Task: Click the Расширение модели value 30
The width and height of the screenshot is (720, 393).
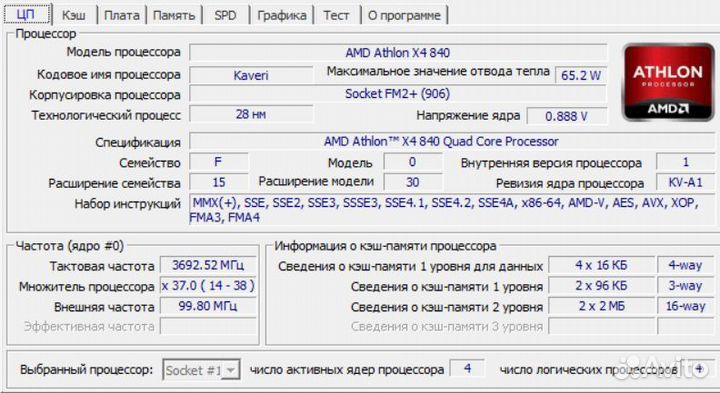Action: click(412, 182)
